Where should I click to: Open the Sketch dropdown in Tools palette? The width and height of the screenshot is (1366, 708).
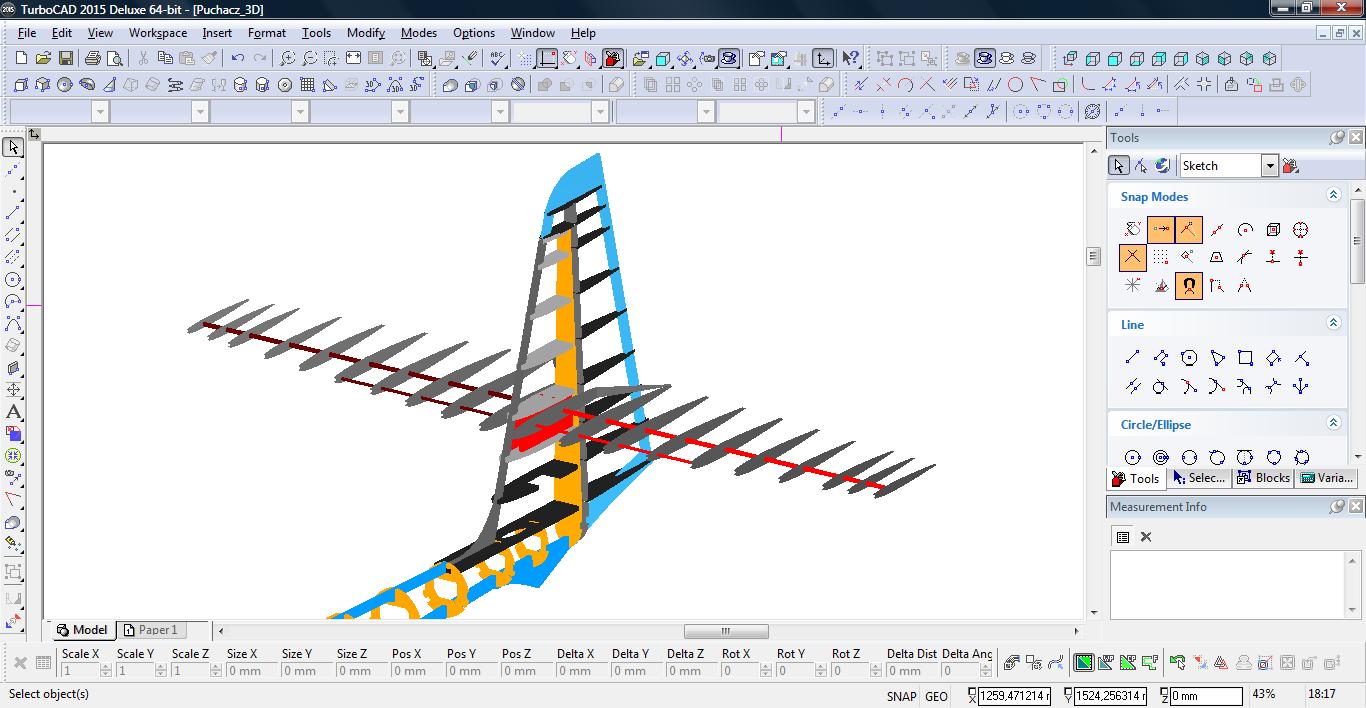tap(1269, 166)
